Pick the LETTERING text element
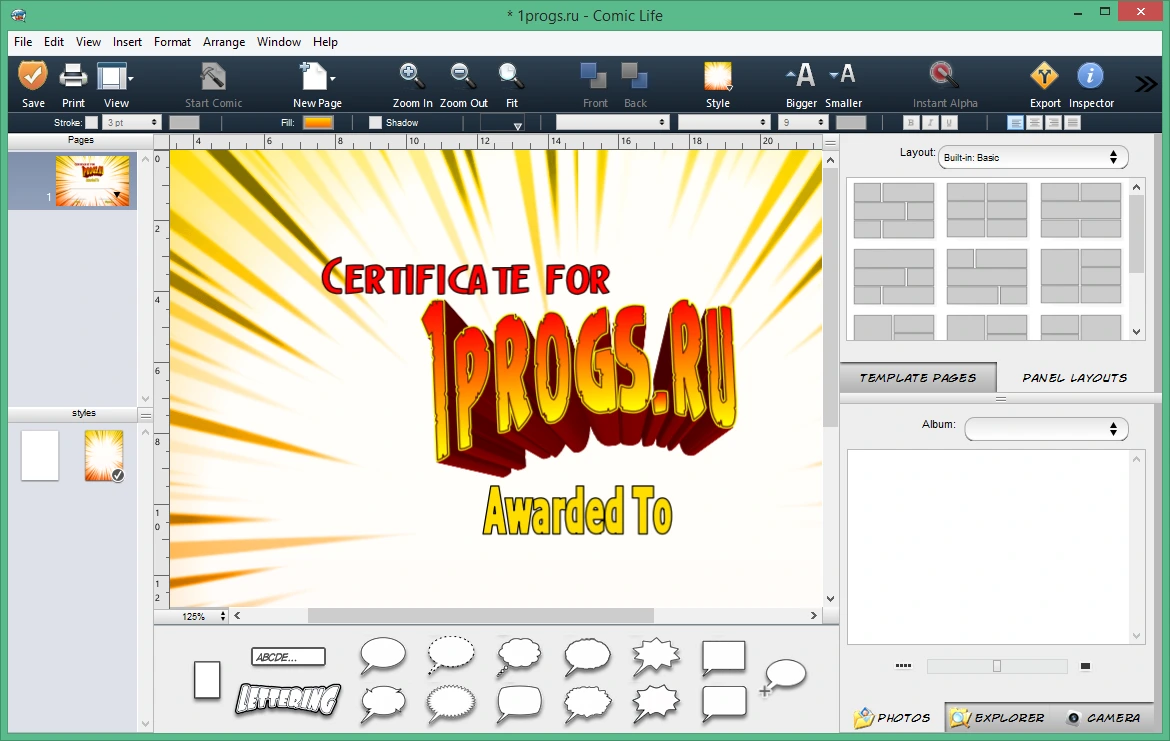The image size is (1170, 741). pyautogui.click(x=288, y=699)
